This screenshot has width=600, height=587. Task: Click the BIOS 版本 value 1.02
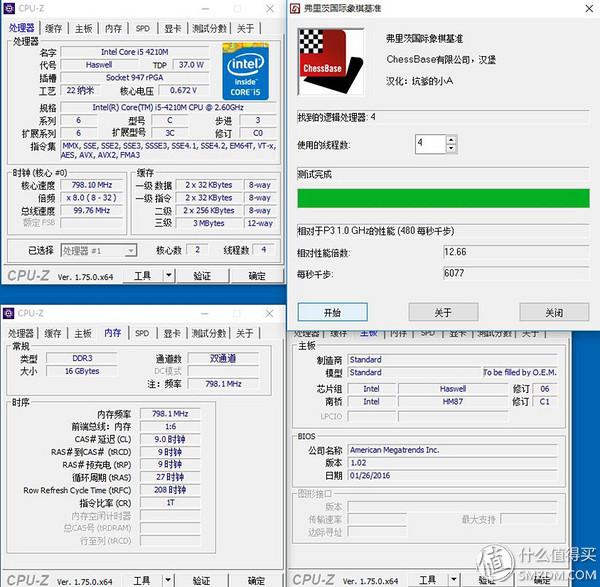pyautogui.click(x=452, y=463)
